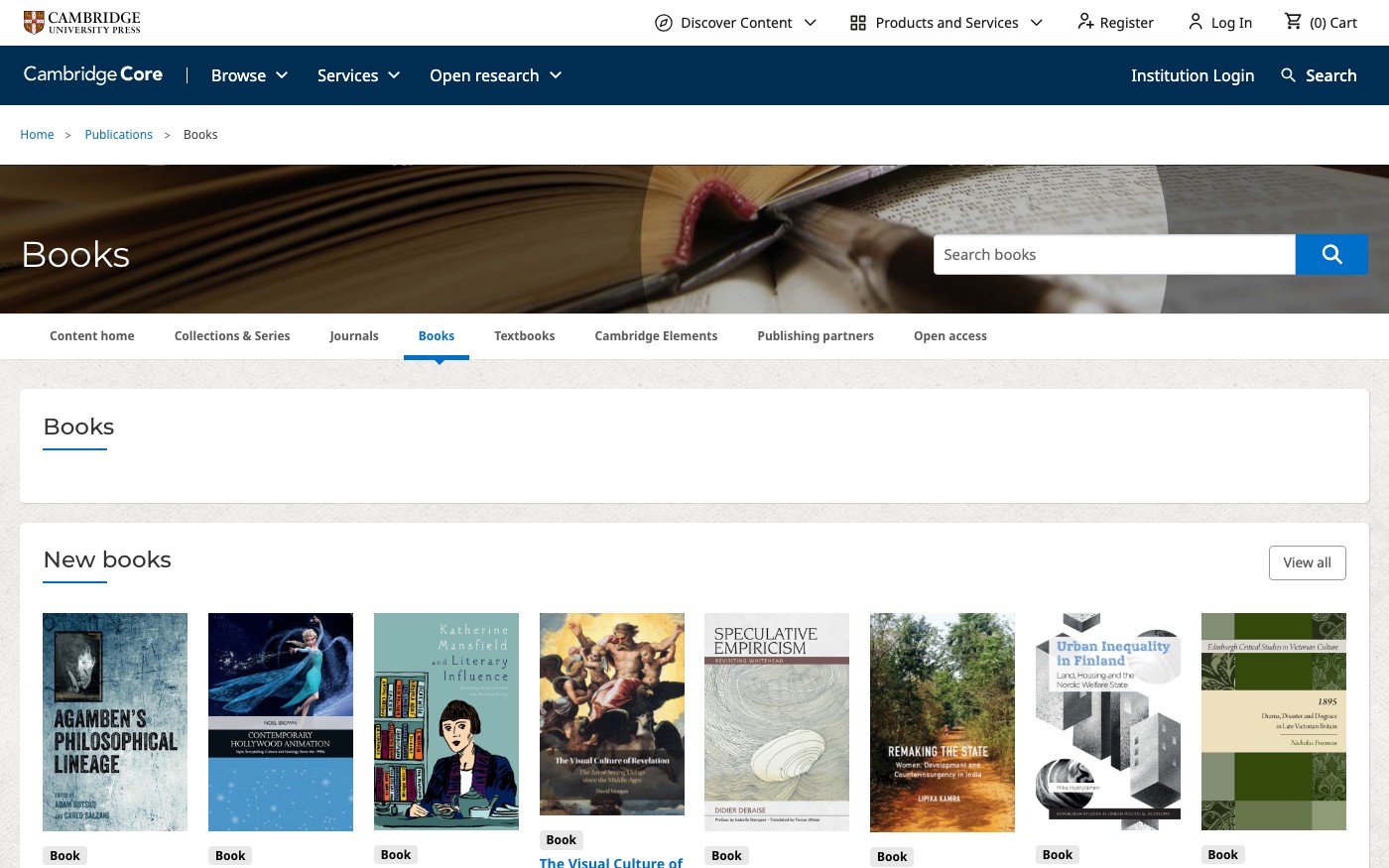Open the Open research dropdown menu

(495, 75)
